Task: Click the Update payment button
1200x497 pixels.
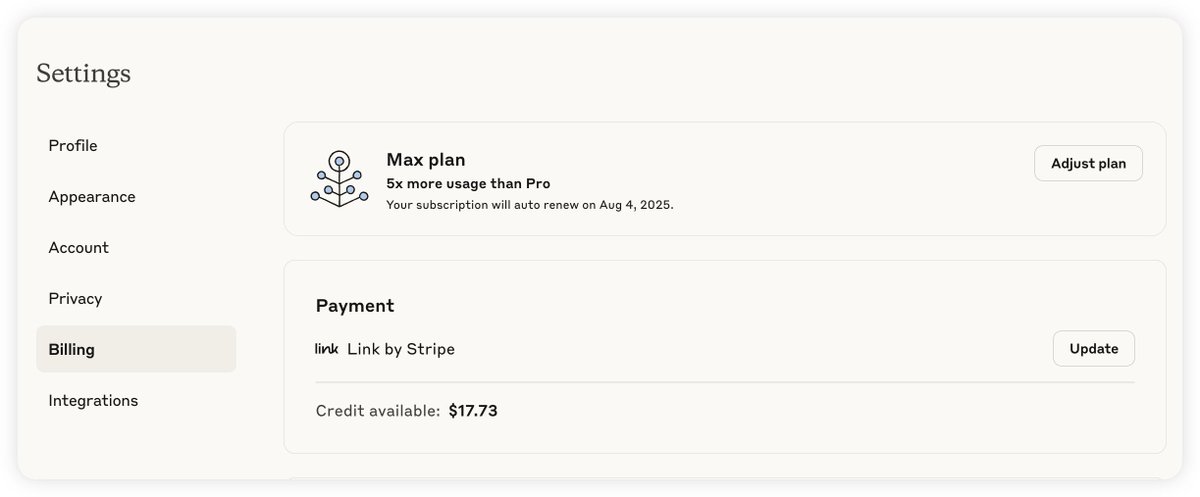Action: coord(1093,349)
